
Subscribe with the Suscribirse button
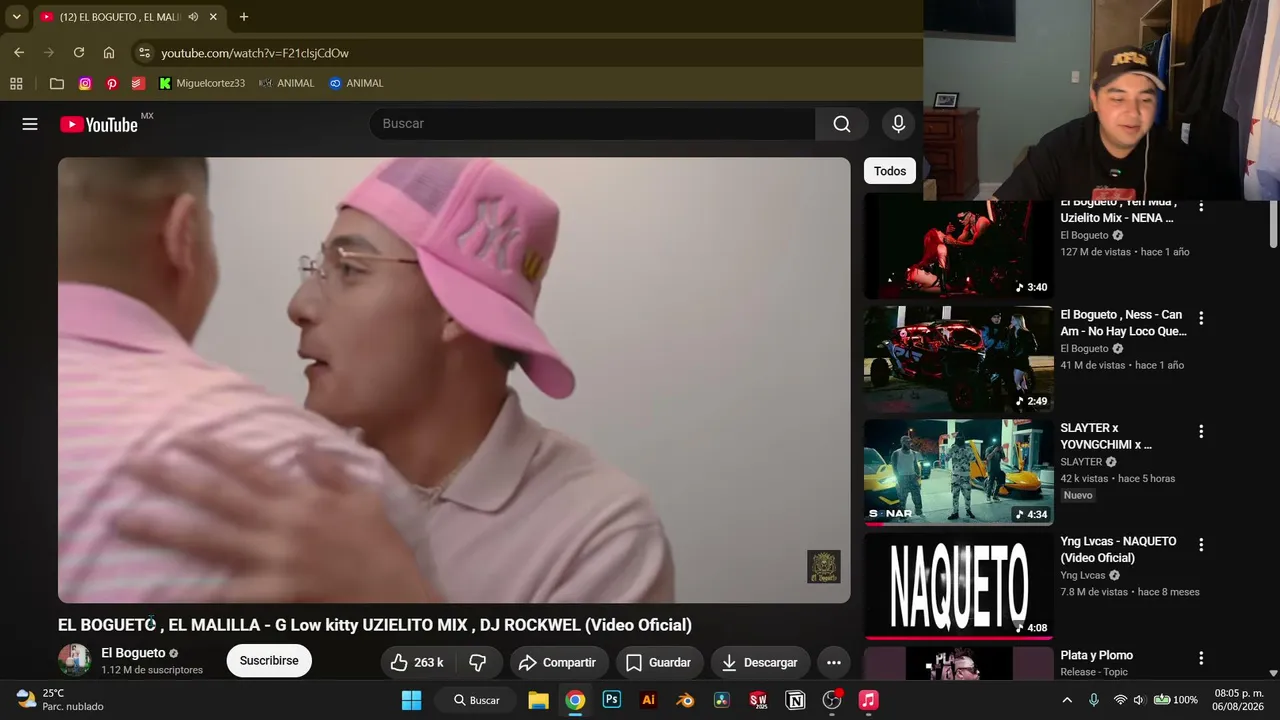(x=269, y=661)
